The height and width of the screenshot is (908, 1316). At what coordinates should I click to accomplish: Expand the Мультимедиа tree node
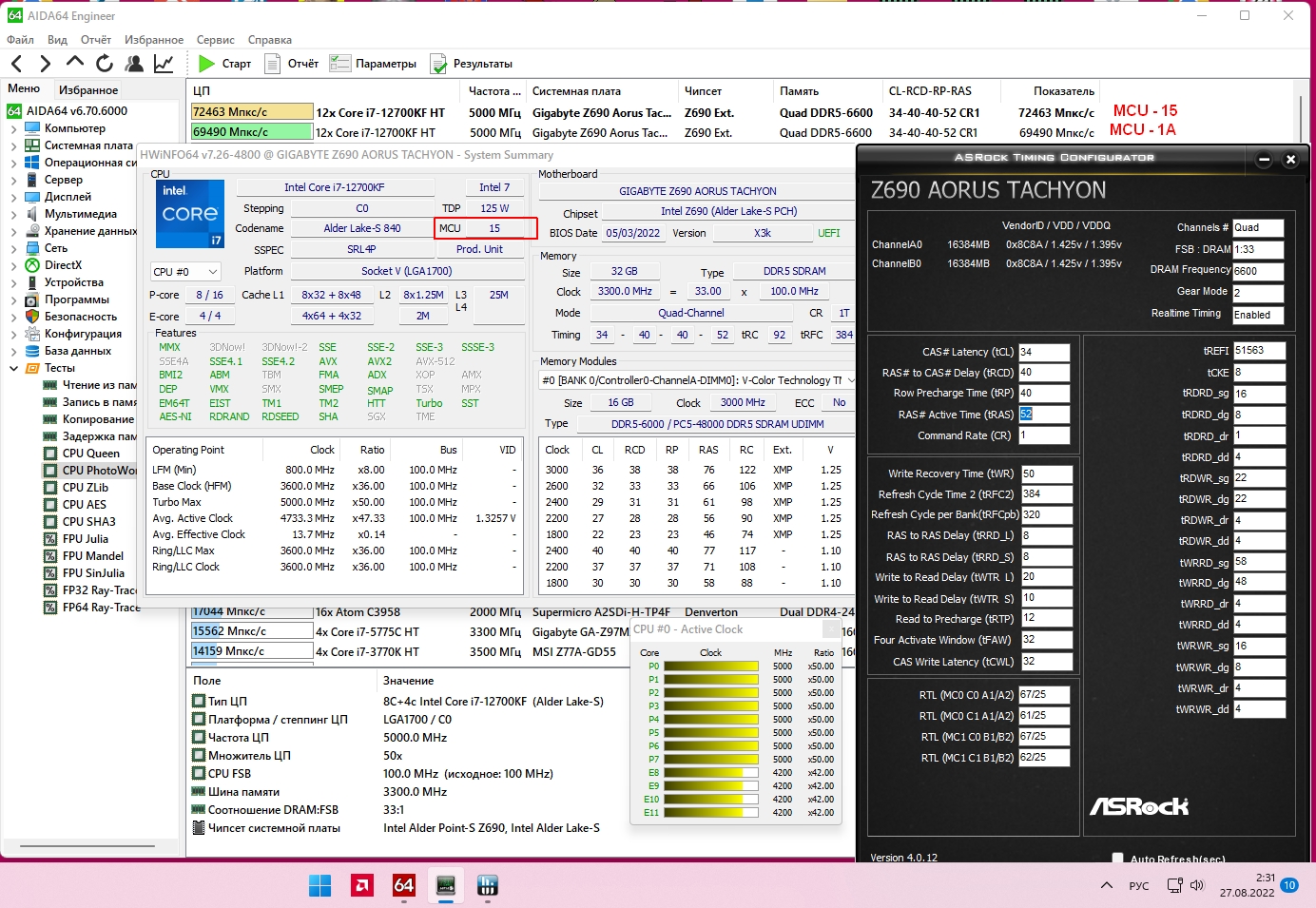[x=13, y=214]
